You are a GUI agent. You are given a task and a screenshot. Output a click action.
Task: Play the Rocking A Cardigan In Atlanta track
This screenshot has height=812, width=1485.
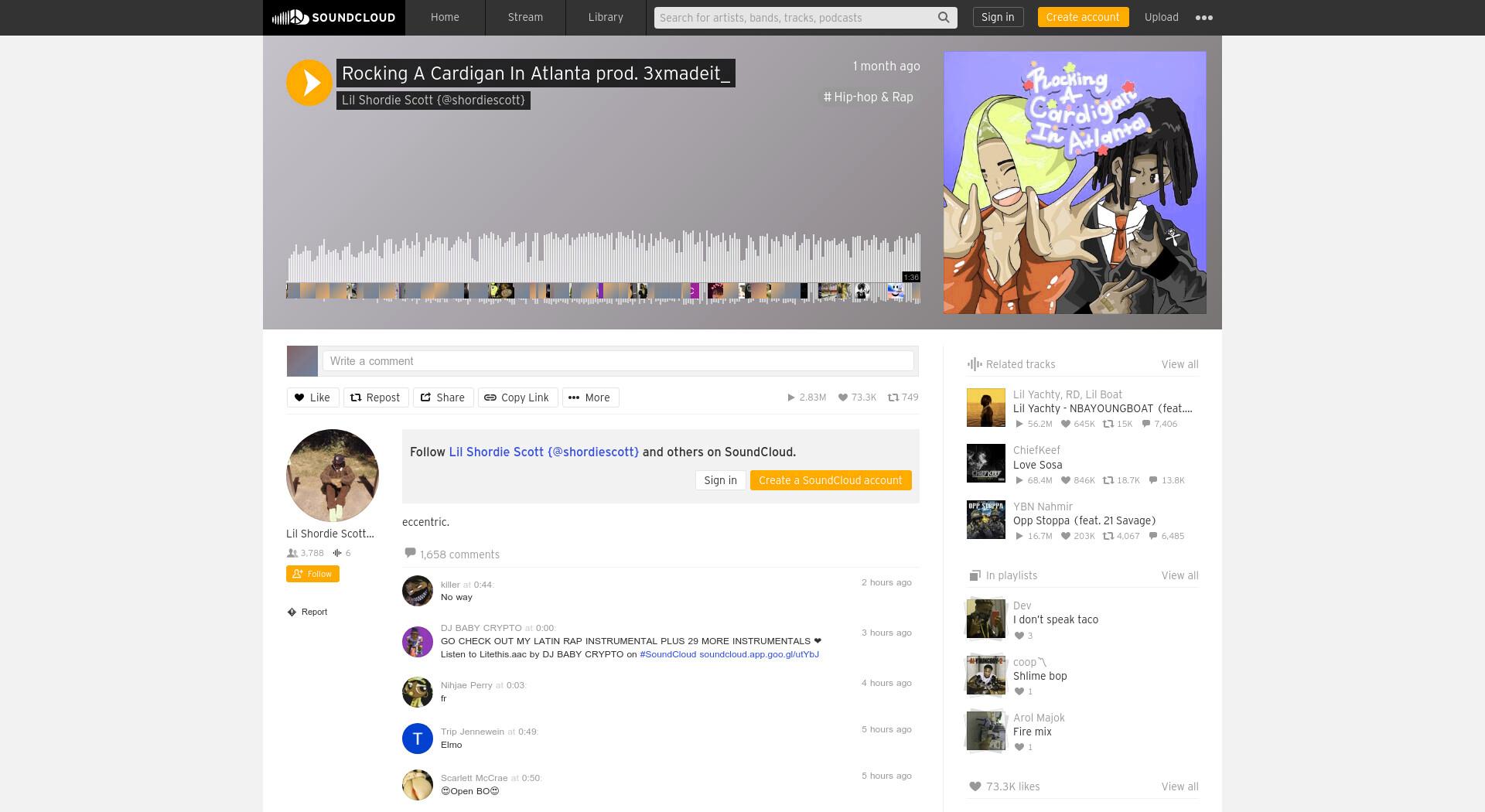pos(309,83)
